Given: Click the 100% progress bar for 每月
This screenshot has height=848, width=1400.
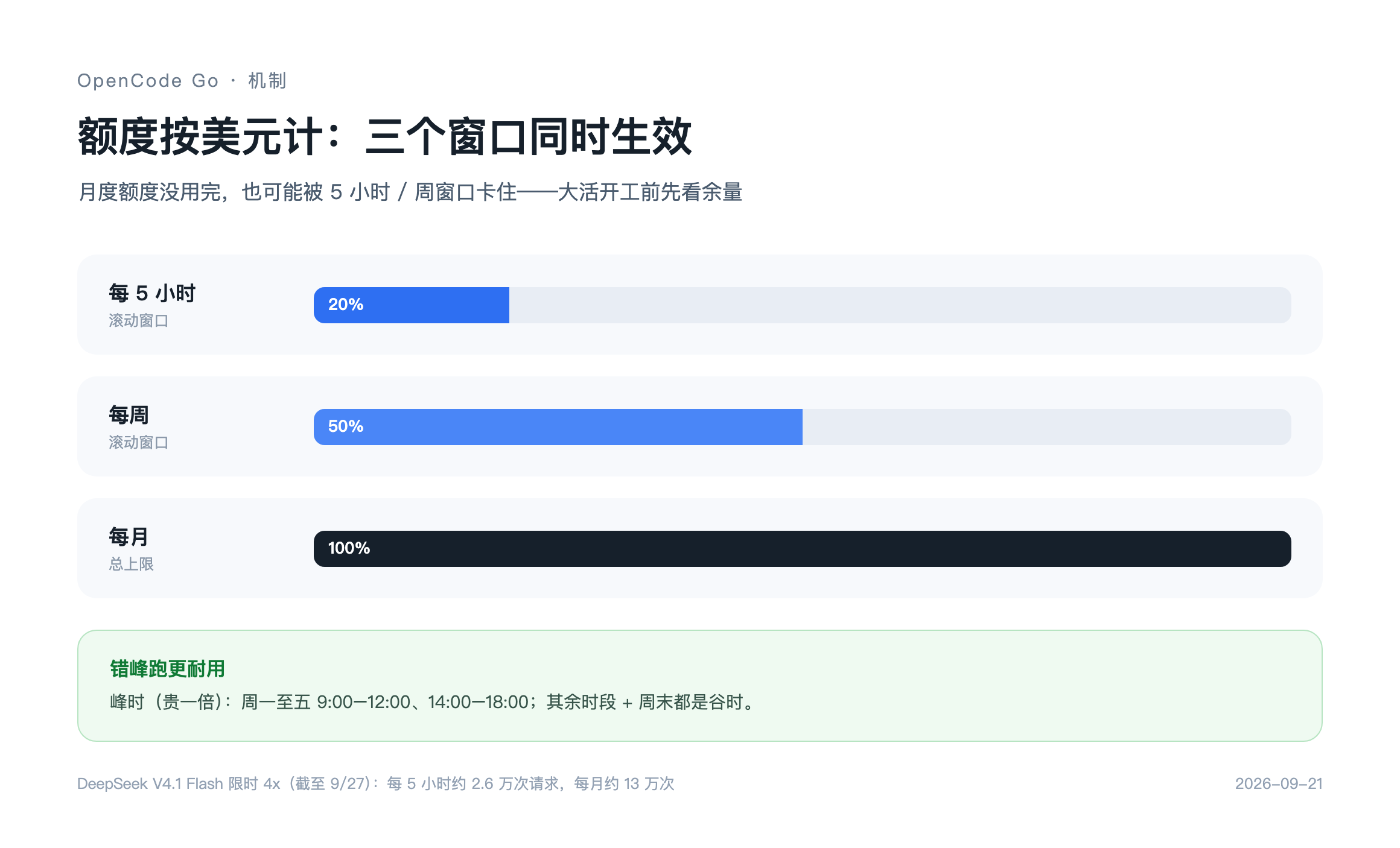Looking at the screenshot, I should [x=802, y=549].
